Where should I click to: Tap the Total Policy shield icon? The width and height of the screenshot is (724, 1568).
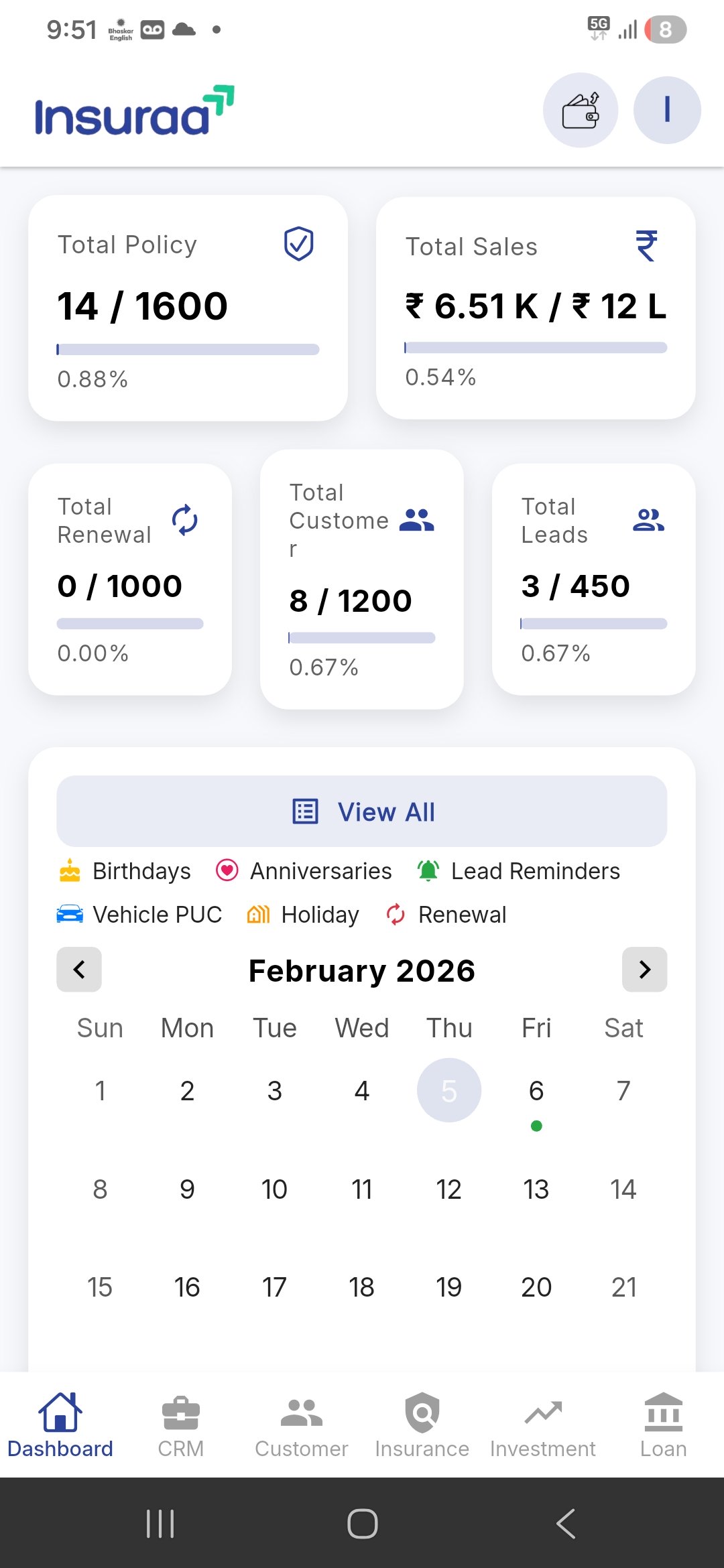click(x=298, y=243)
